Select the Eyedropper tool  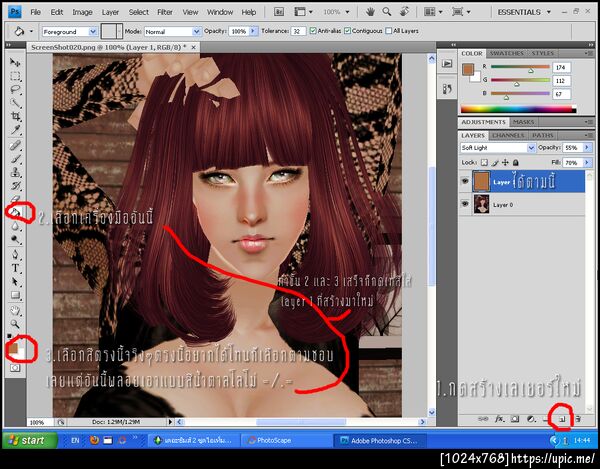(15, 130)
